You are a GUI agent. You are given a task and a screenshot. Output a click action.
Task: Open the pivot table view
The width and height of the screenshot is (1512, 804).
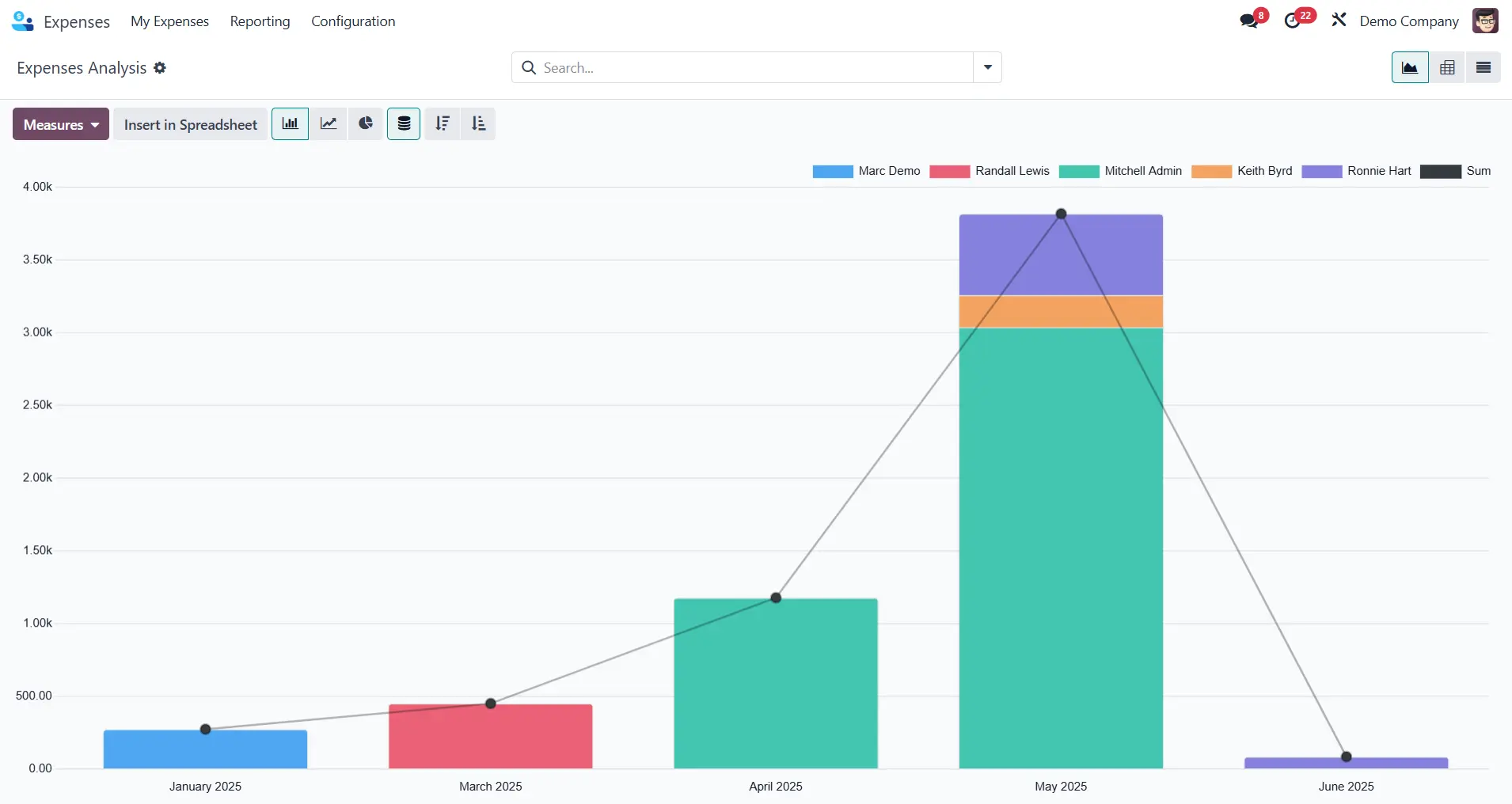click(1447, 68)
